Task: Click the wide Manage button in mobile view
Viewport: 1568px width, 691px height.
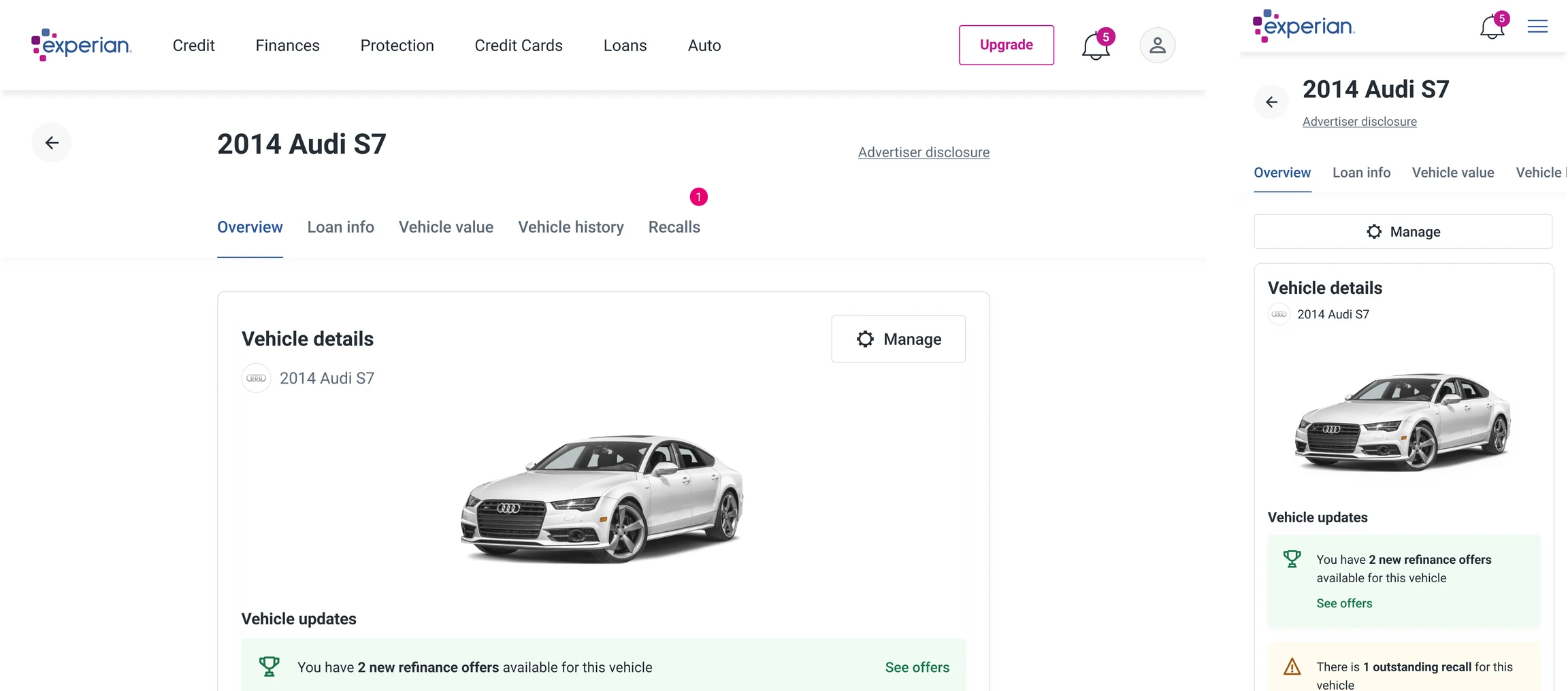Action: pos(1403,232)
